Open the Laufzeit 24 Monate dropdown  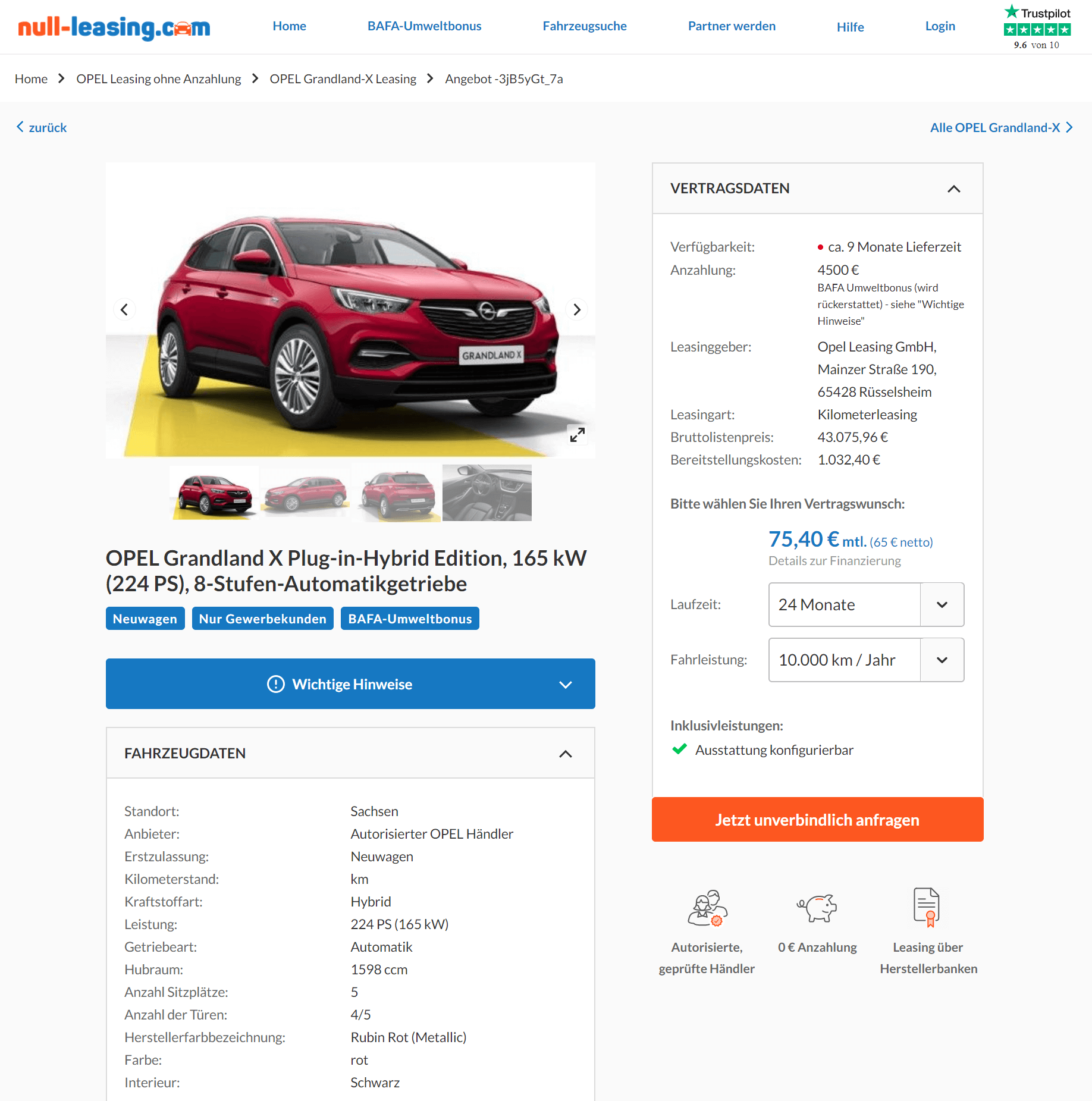[866, 604]
